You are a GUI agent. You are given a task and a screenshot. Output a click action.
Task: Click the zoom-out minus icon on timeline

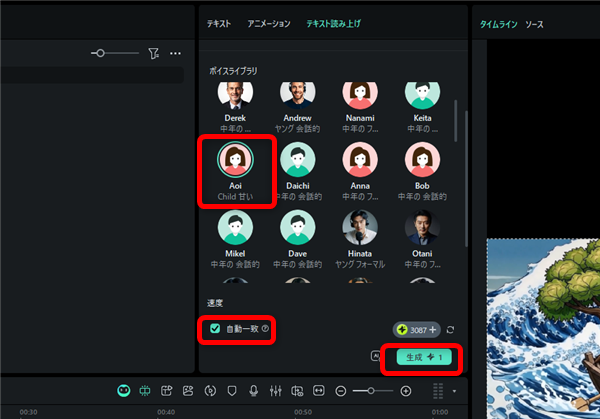[341, 390]
